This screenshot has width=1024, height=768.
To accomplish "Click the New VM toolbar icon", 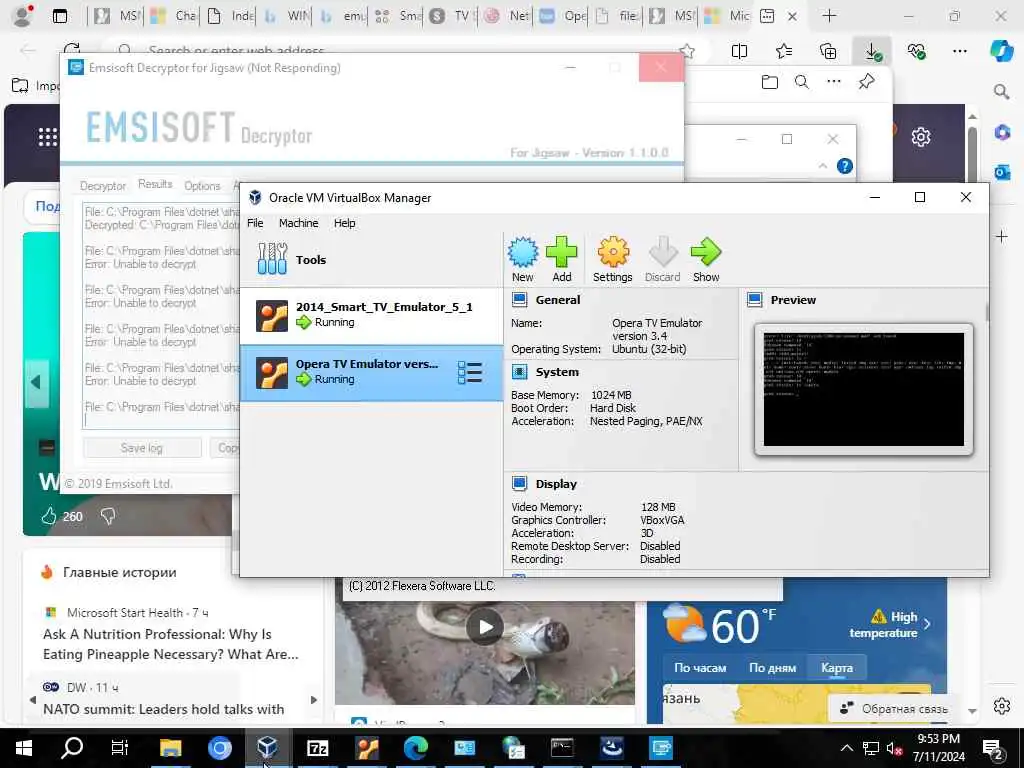I will [x=522, y=259].
